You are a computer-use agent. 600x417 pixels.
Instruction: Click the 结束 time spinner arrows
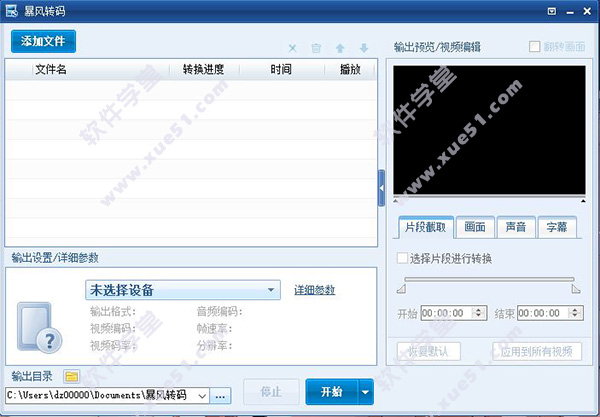coord(575,313)
